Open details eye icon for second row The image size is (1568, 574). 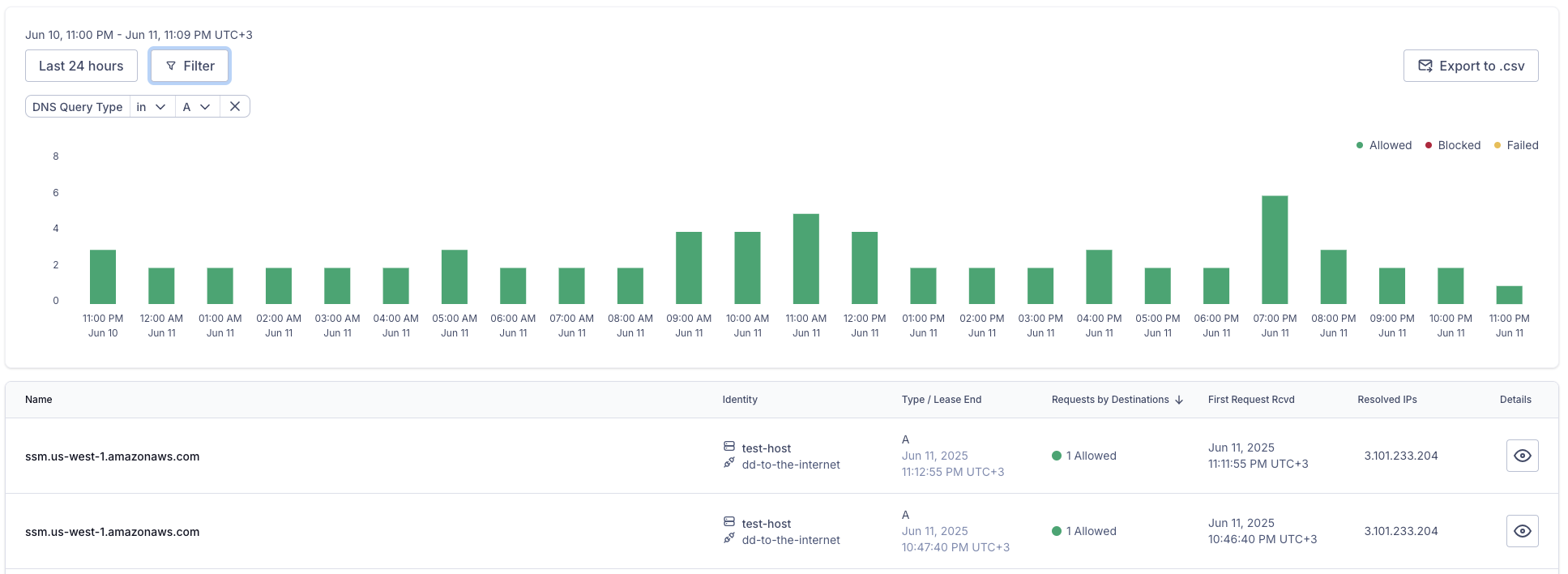click(x=1522, y=531)
